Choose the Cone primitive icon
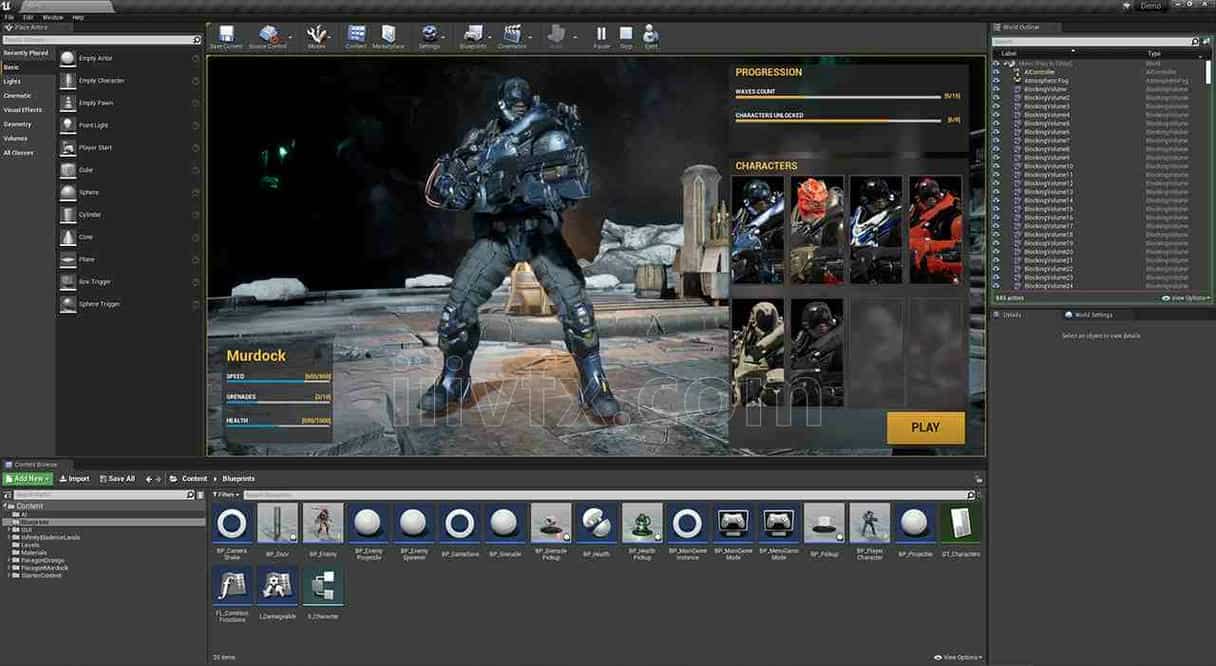This screenshot has width=1216, height=666. pyautogui.click(x=68, y=237)
